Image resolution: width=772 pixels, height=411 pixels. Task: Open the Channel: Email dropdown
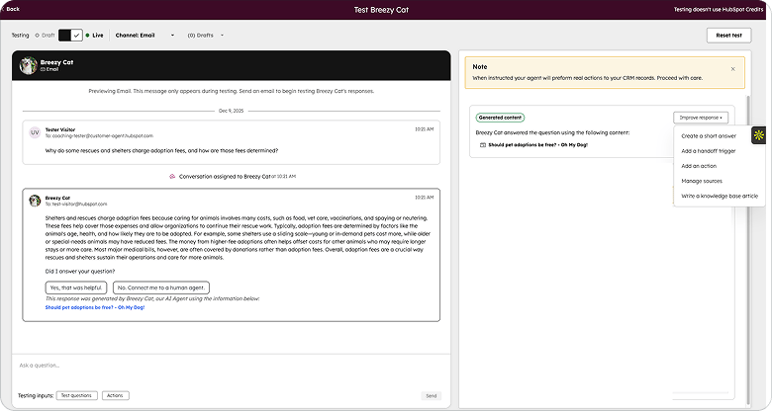(x=145, y=35)
